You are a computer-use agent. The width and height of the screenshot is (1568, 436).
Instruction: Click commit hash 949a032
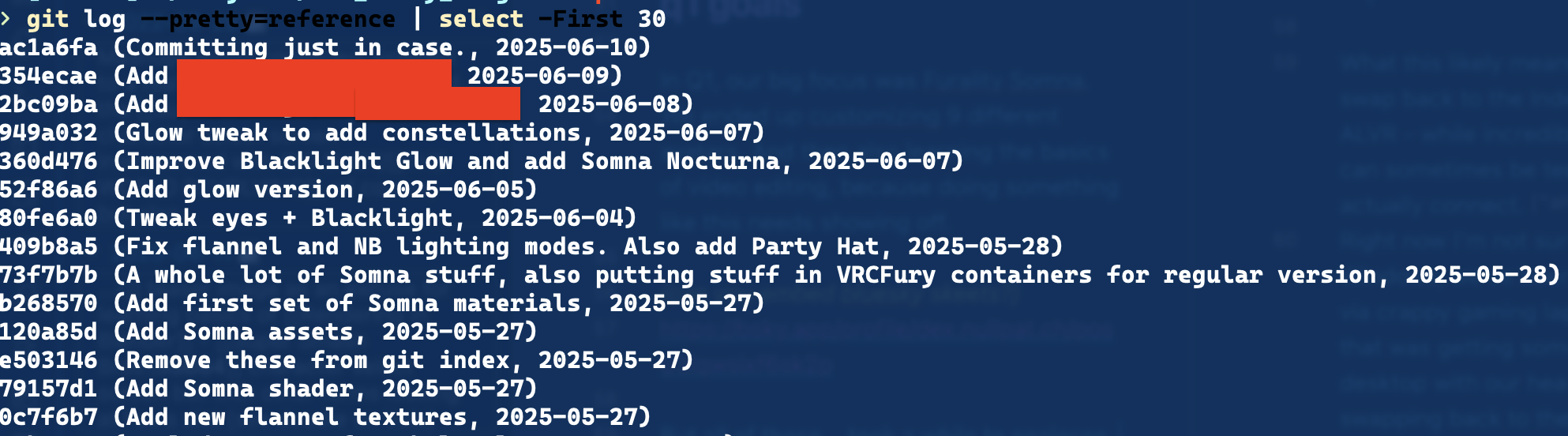coord(49,133)
